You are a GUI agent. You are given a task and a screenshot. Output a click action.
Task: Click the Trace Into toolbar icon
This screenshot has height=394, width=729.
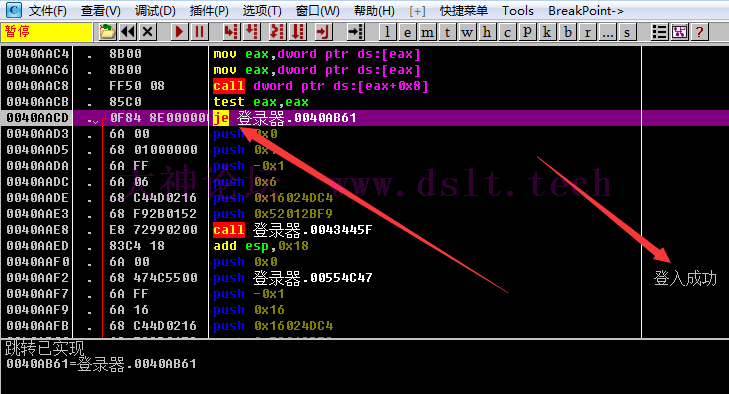[x=277, y=32]
